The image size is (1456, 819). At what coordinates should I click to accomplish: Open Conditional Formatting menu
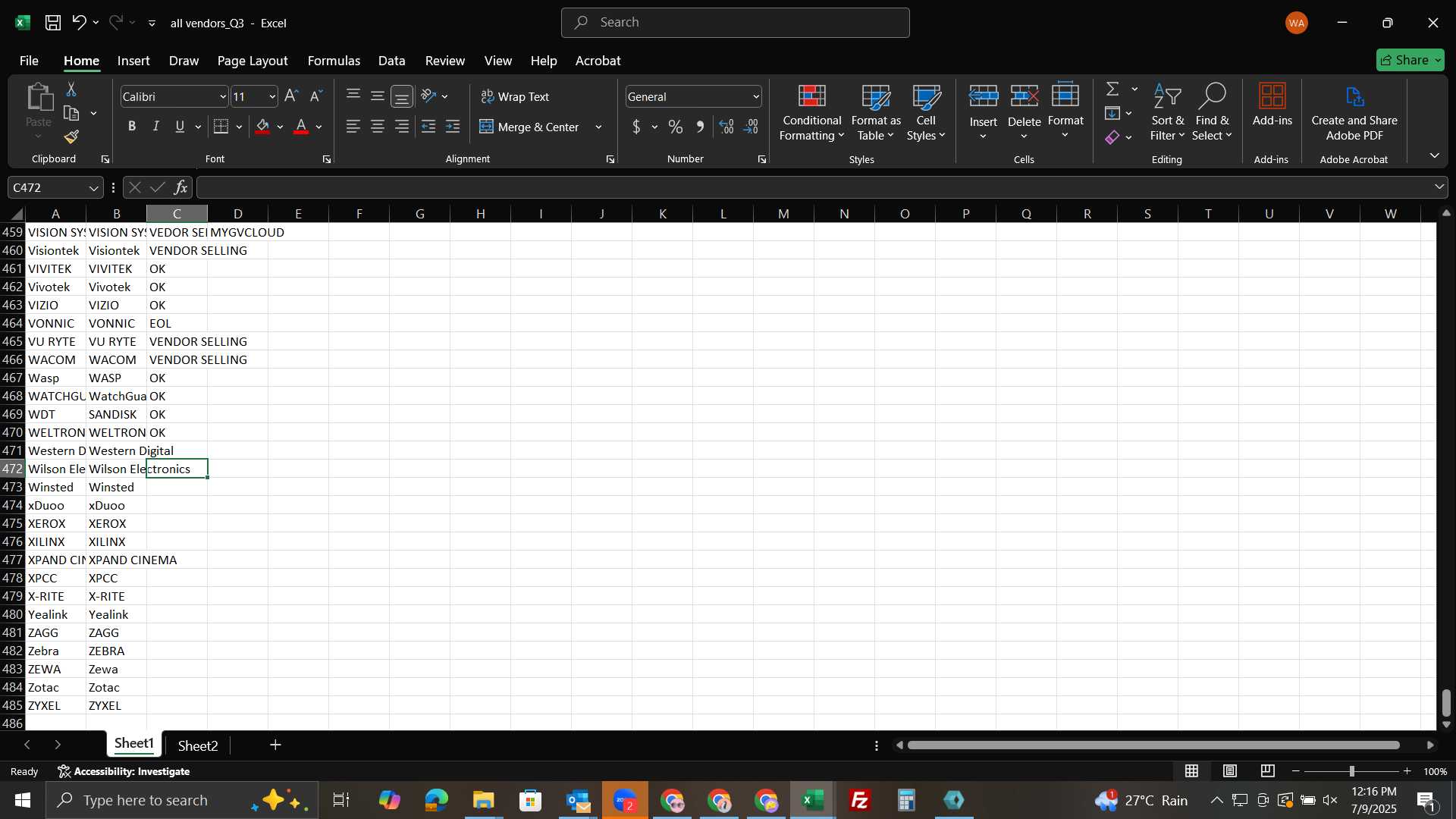(811, 112)
